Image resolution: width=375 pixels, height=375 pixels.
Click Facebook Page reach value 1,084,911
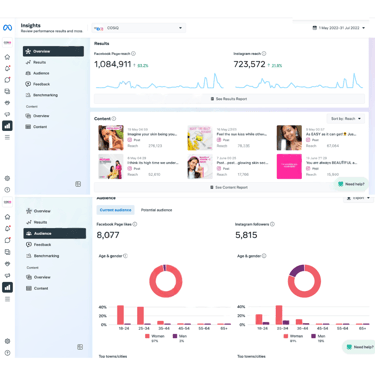(x=113, y=64)
